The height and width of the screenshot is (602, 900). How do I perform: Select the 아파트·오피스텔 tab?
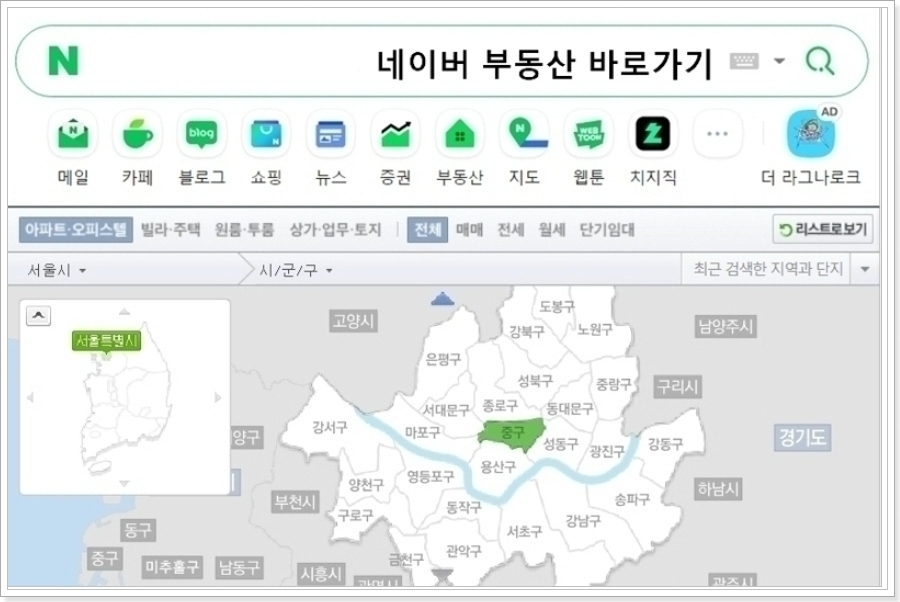pyautogui.click(x=76, y=230)
